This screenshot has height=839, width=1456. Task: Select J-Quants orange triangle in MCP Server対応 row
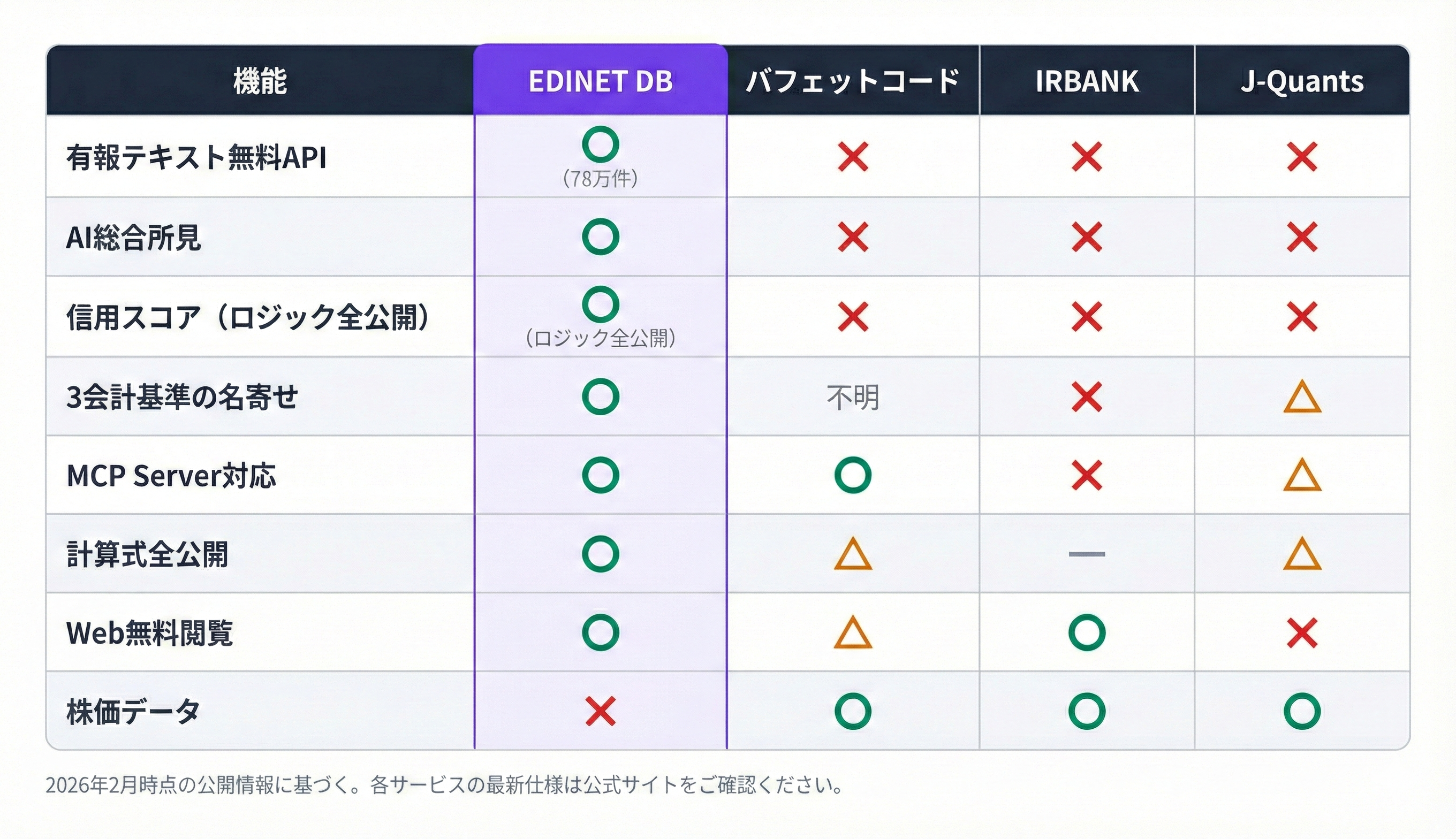tap(1301, 475)
